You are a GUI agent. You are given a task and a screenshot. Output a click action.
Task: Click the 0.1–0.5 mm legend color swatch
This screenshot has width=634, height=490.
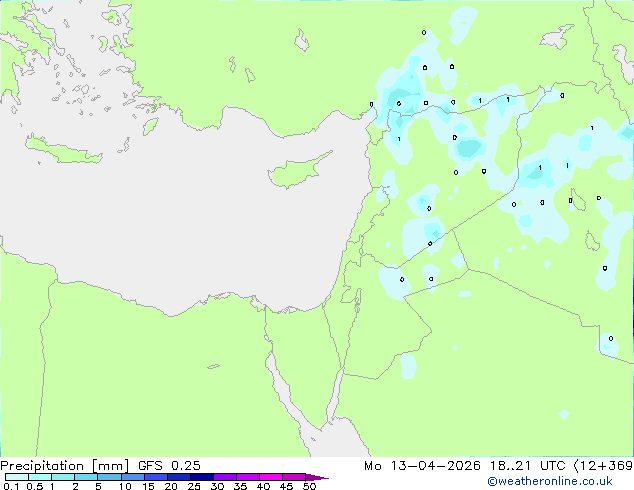coord(17,477)
